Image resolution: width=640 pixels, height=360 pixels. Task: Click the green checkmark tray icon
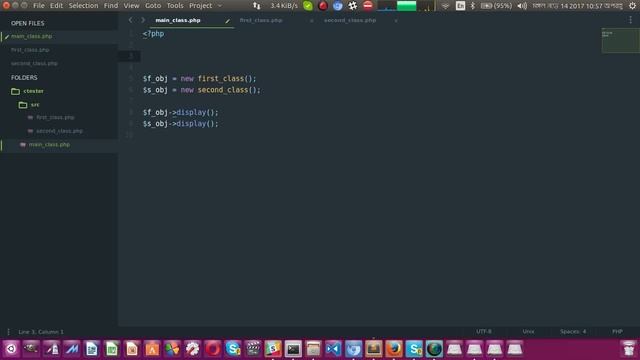pyautogui.click(x=308, y=6)
